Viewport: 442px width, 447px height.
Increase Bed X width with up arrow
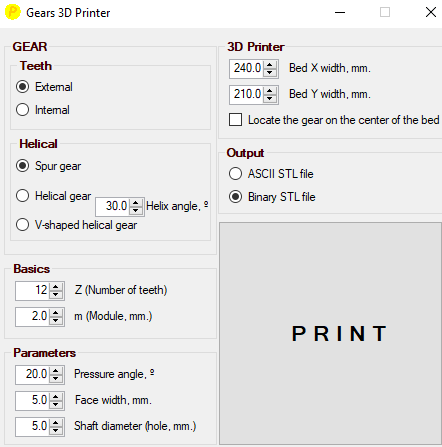pyautogui.click(x=270, y=65)
